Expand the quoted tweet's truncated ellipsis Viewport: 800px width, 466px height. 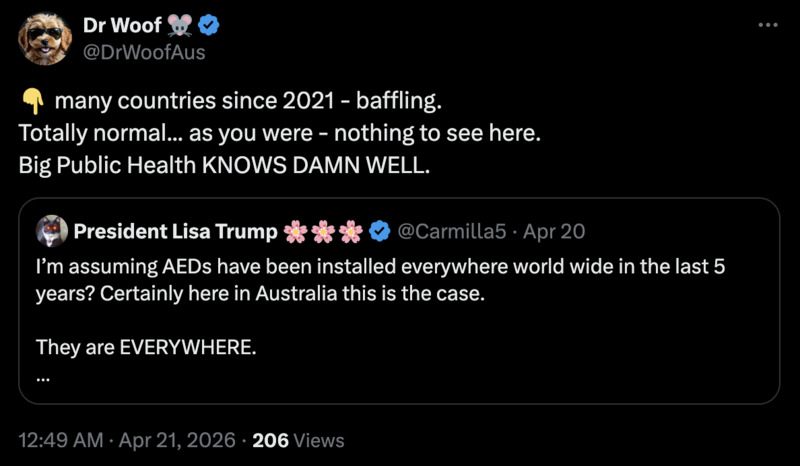42,376
